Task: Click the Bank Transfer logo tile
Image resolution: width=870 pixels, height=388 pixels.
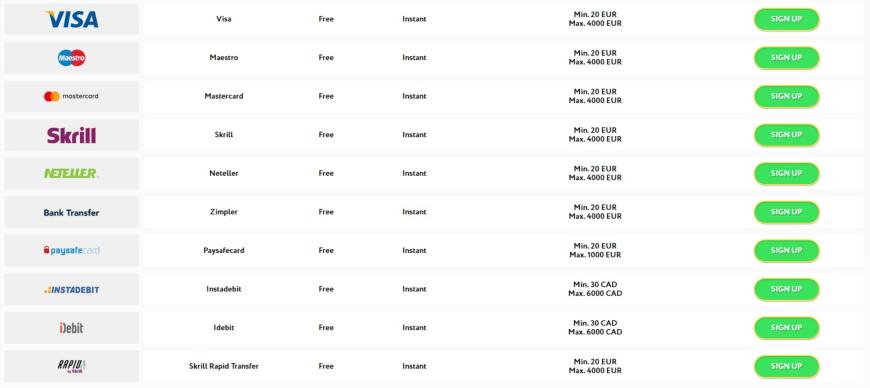Action: click(72, 213)
